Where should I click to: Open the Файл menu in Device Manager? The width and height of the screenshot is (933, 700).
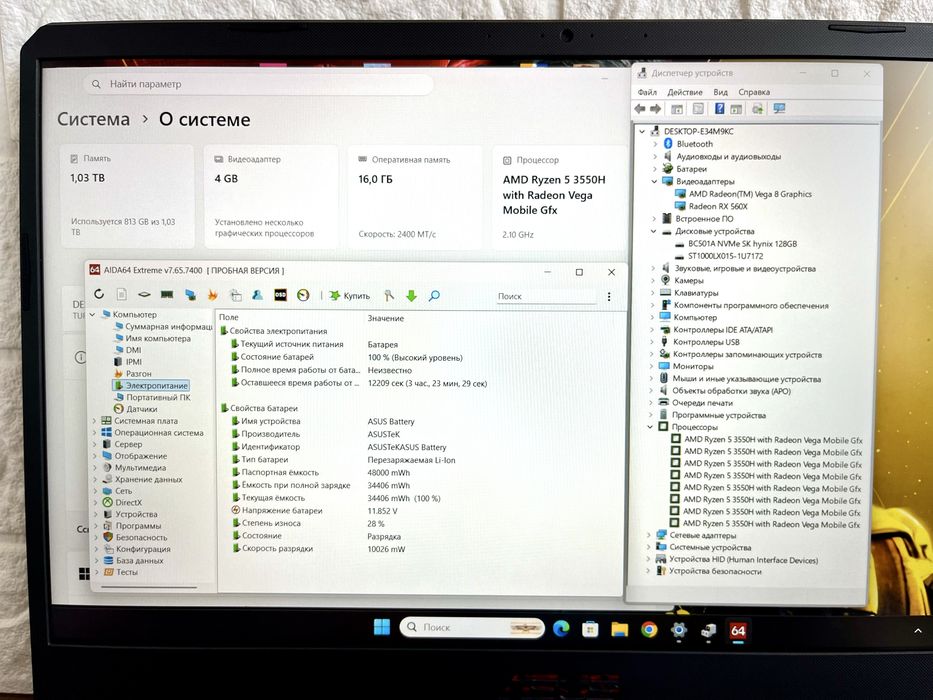tap(647, 92)
